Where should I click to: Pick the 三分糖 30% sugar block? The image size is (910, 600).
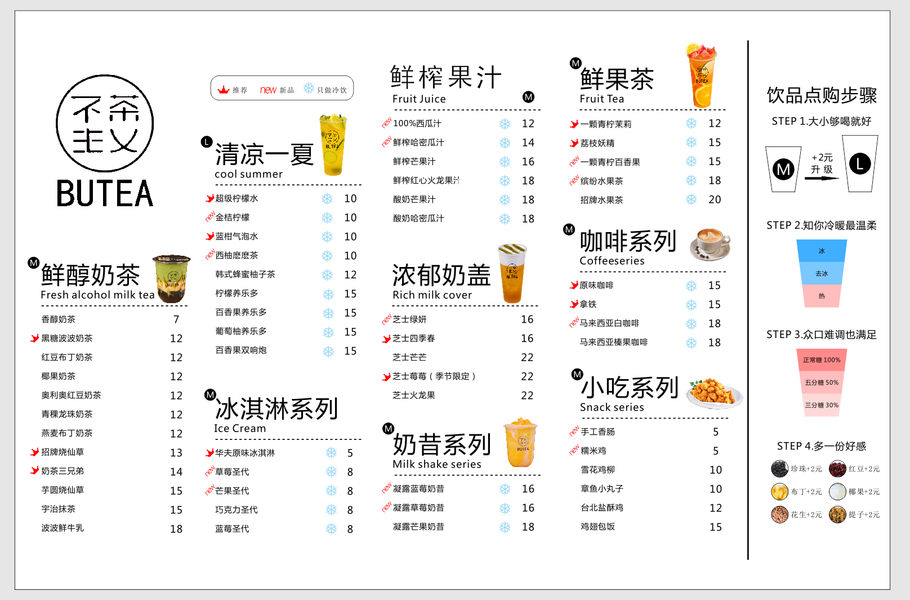821,405
